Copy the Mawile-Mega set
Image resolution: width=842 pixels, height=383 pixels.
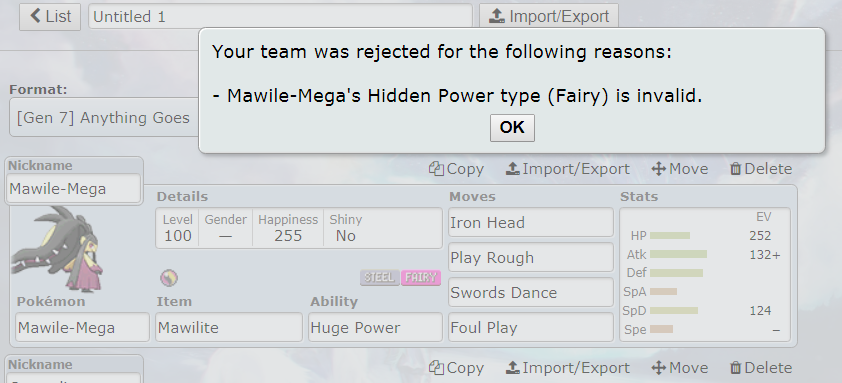(x=456, y=169)
